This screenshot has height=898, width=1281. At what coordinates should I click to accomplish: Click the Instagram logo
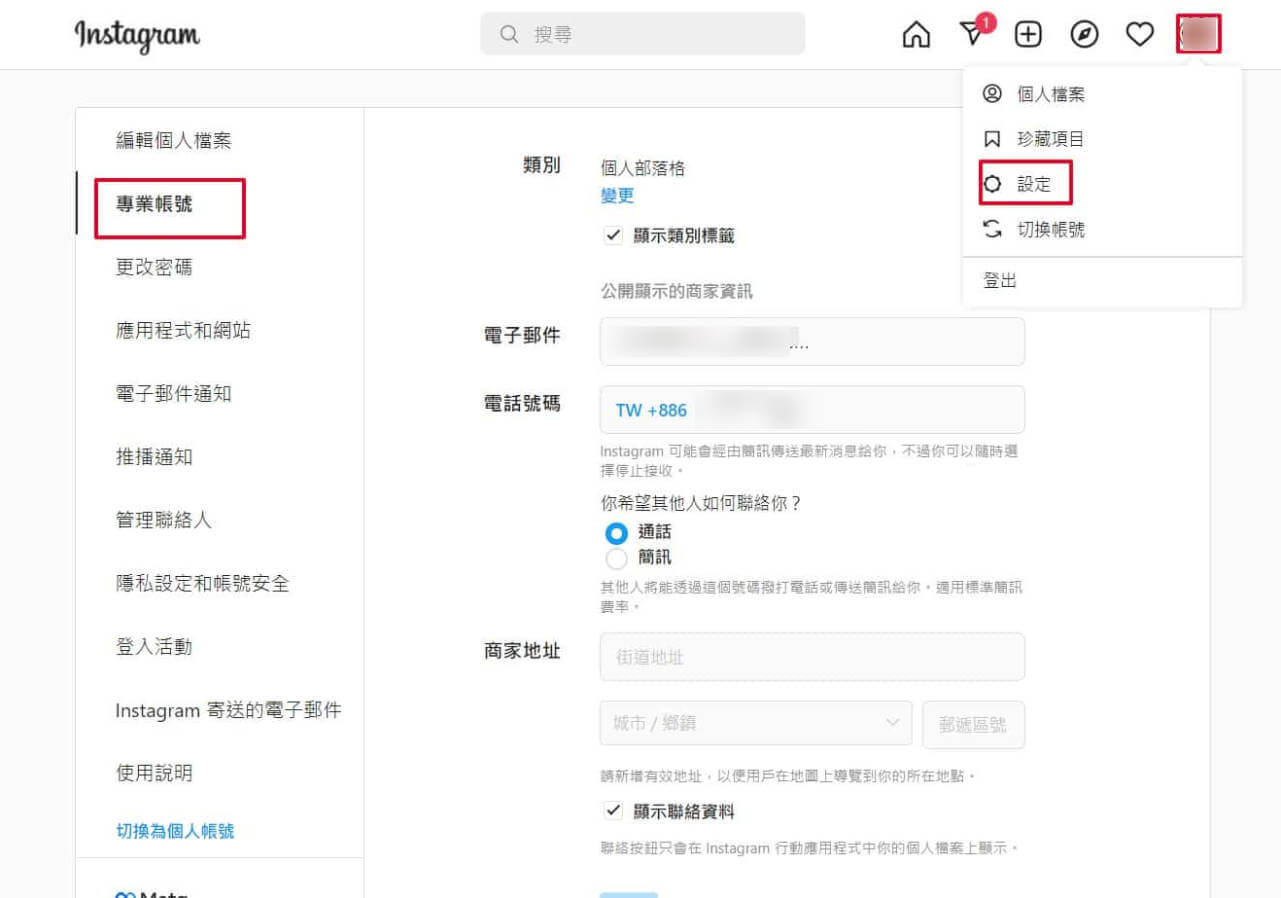[136, 34]
